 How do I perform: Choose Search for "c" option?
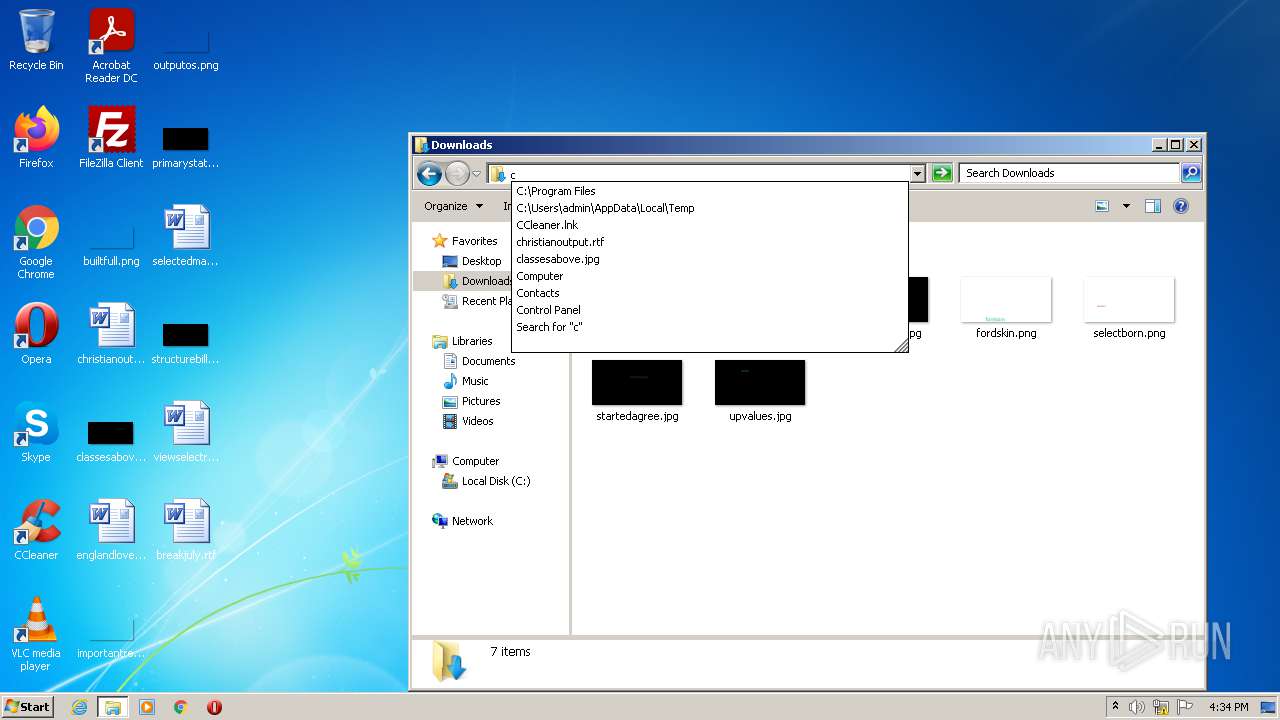coord(709,327)
